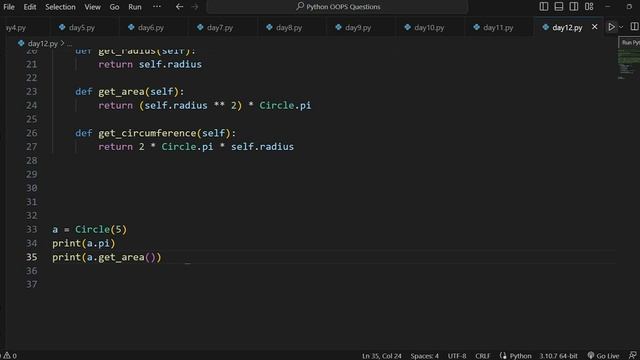Open the Go menu
Image resolution: width=640 pixels, height=360 pixels.
[x=114, y=7]
